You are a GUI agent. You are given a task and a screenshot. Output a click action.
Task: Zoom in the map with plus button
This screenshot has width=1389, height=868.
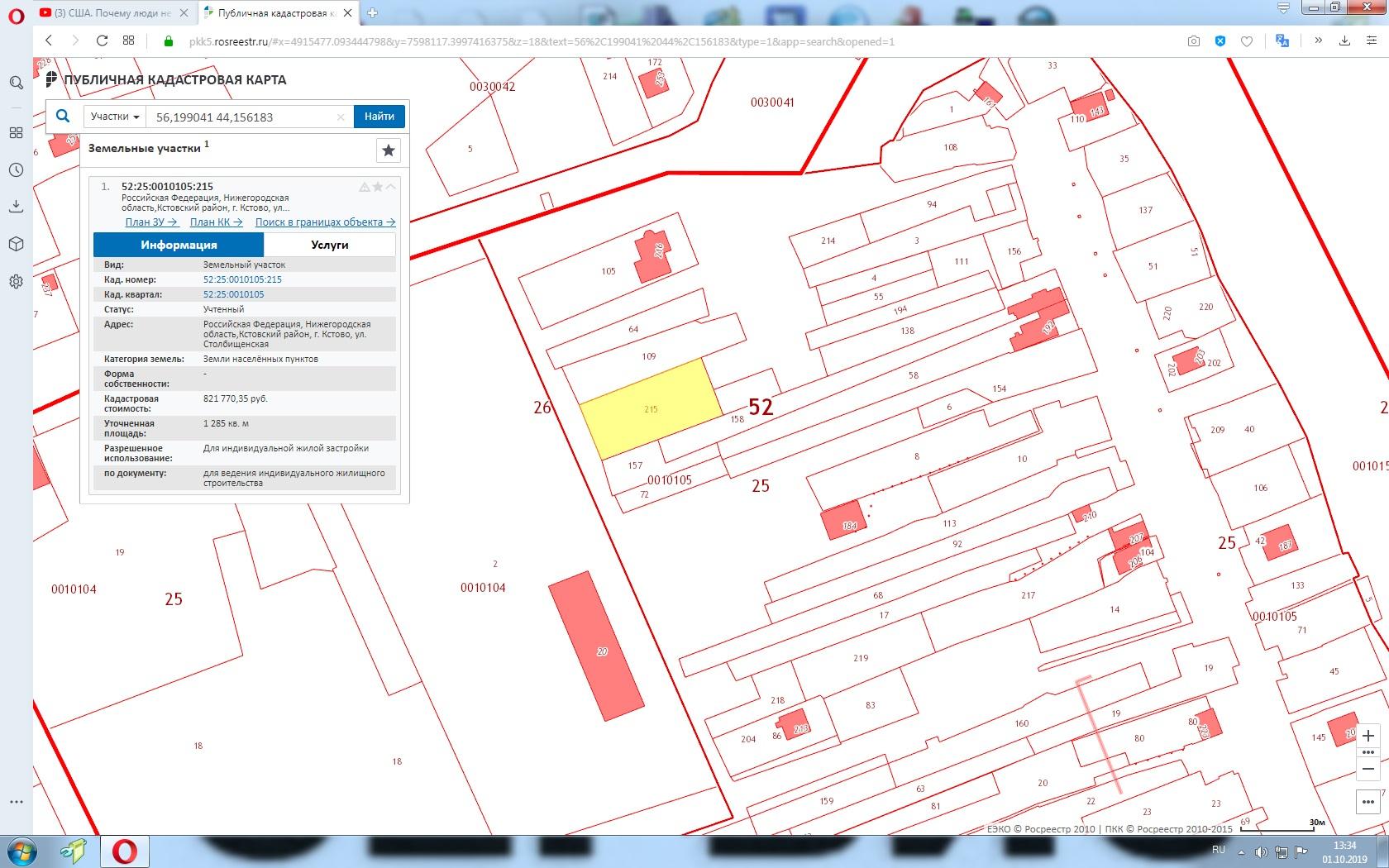(x=1368, y=736)
